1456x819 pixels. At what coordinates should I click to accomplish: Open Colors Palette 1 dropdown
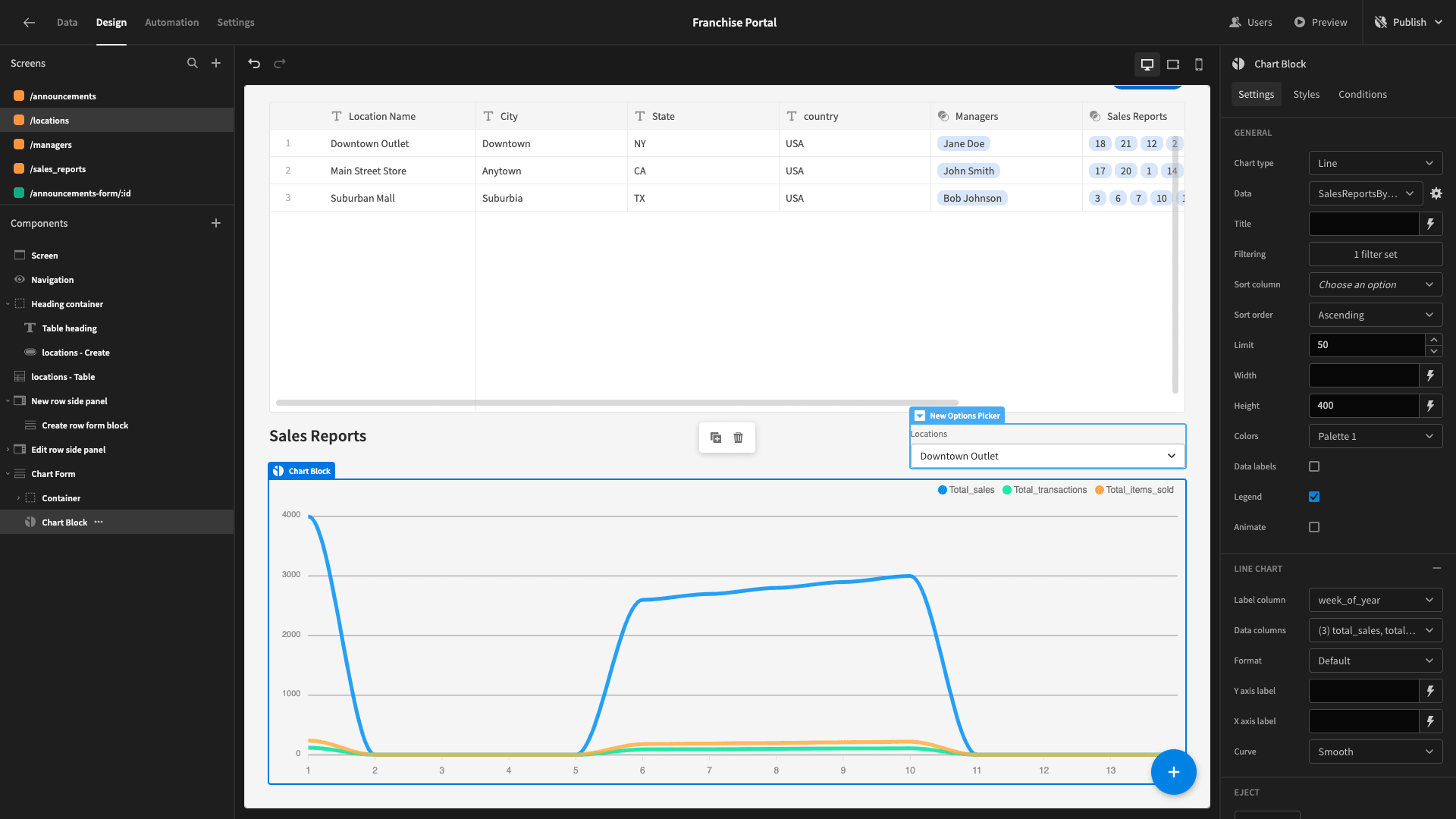click(x=1376, y=436)
